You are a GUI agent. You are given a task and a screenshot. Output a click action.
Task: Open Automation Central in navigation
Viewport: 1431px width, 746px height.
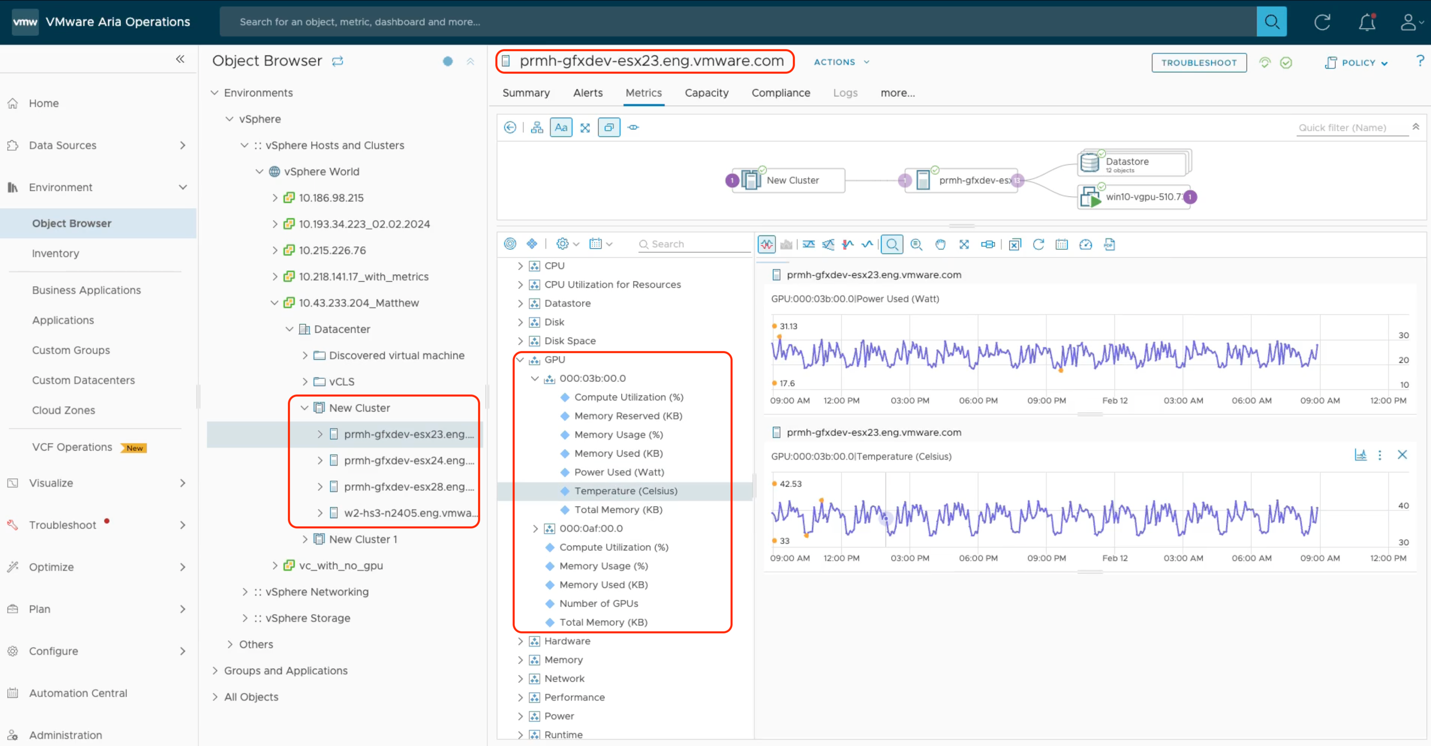coord(78,693)
